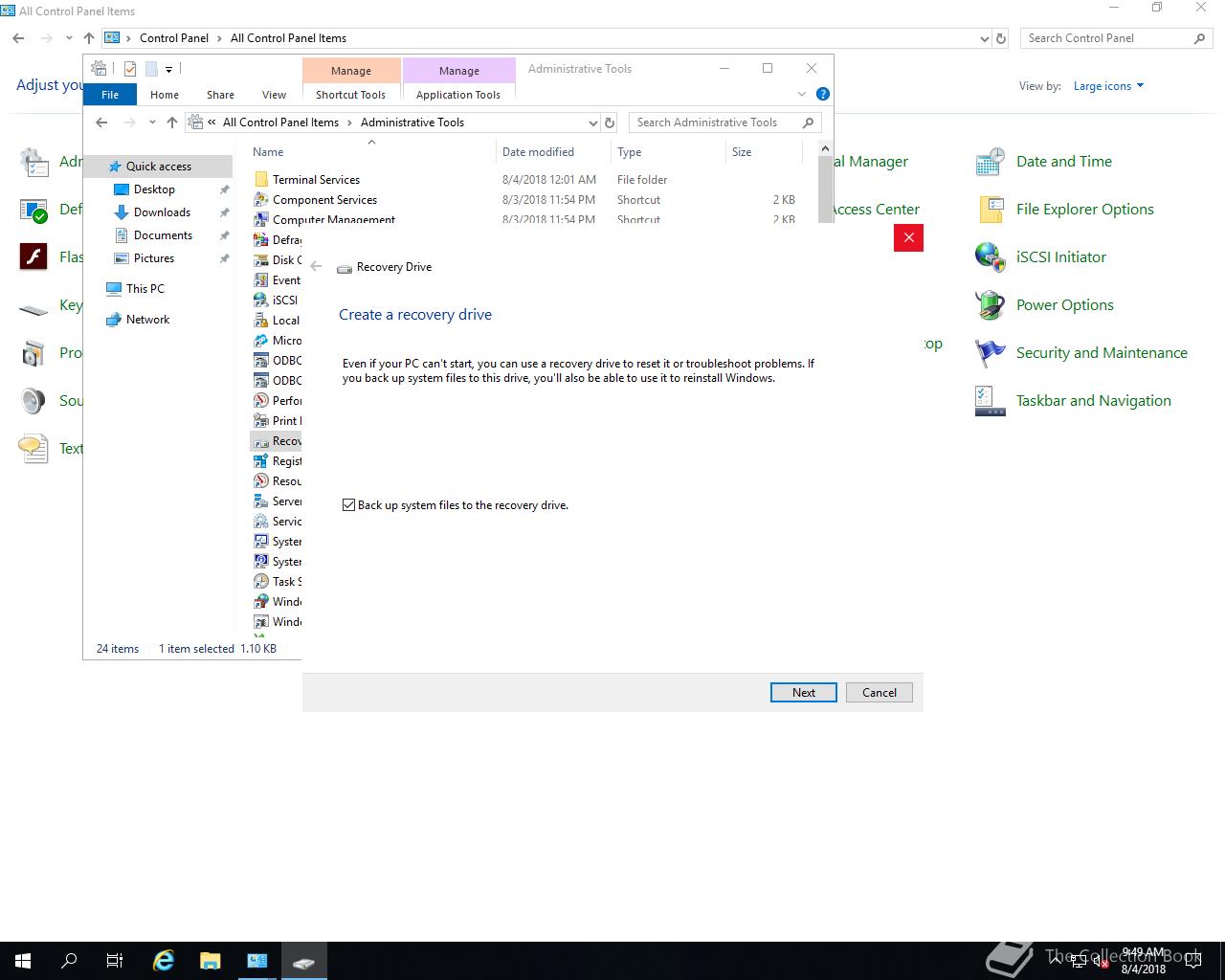Open Taskbar and Navigation
This screenshot has height=980, width=1225.
(x=1094, y=401)
